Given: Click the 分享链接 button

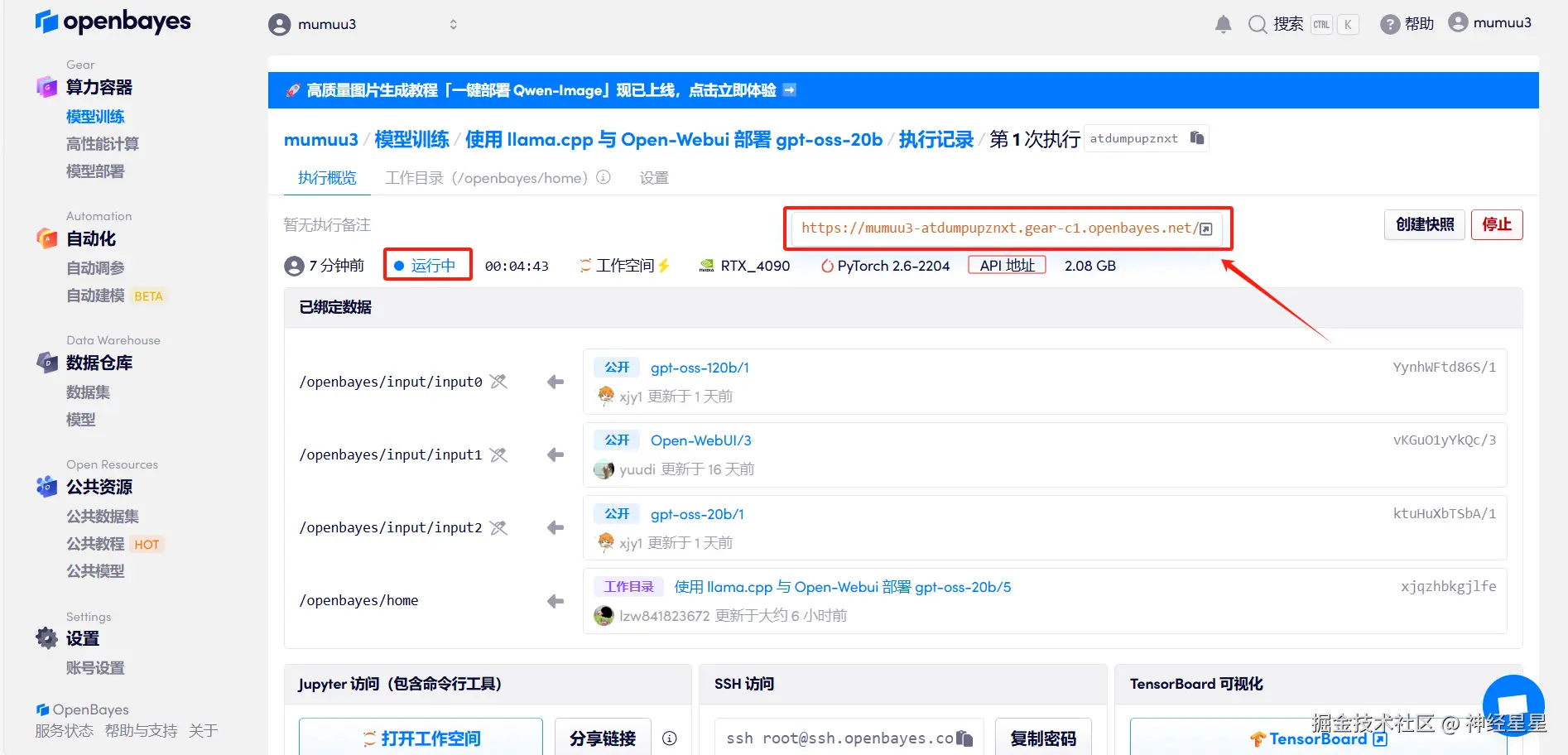Looking at the screenshot, I should tap(603, 737).
